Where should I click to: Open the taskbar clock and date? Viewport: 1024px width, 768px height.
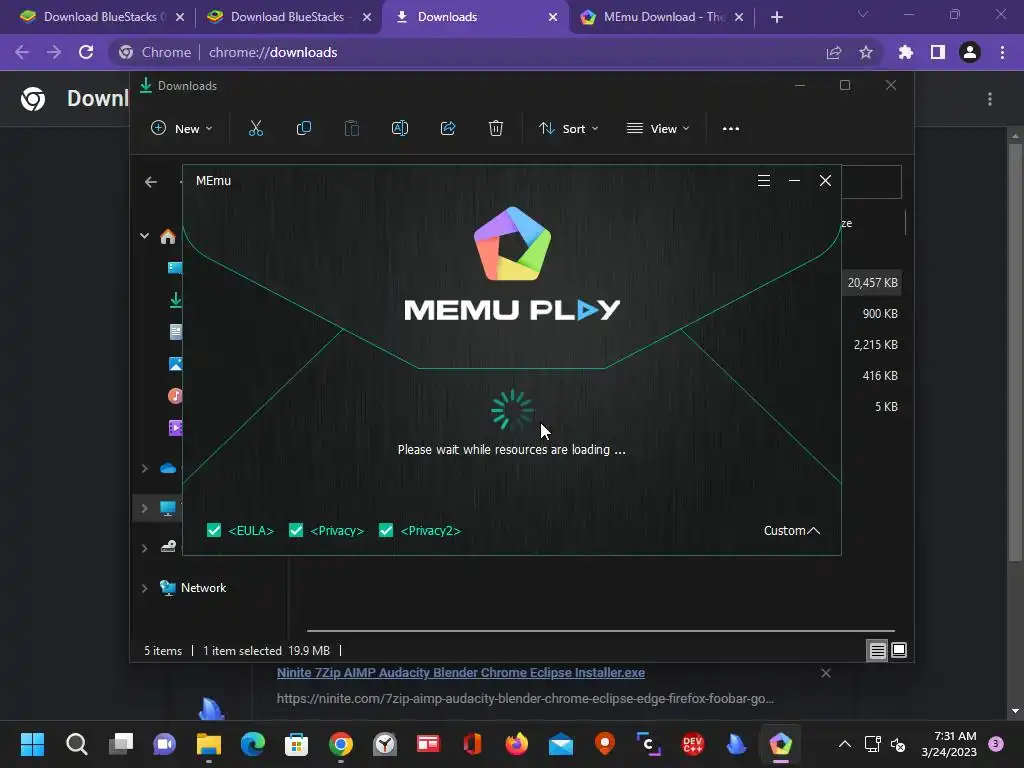coord(949,744)
